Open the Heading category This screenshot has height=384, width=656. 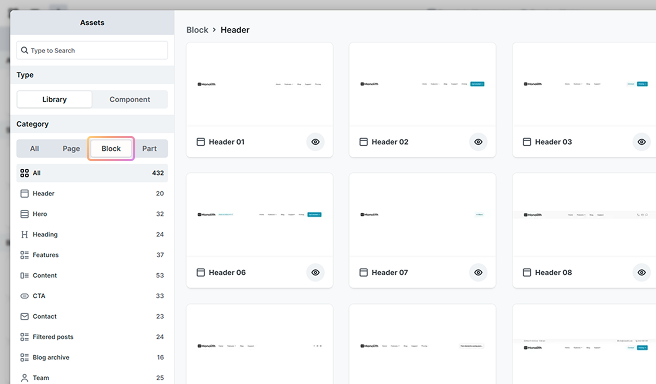(x=92, y=234)
